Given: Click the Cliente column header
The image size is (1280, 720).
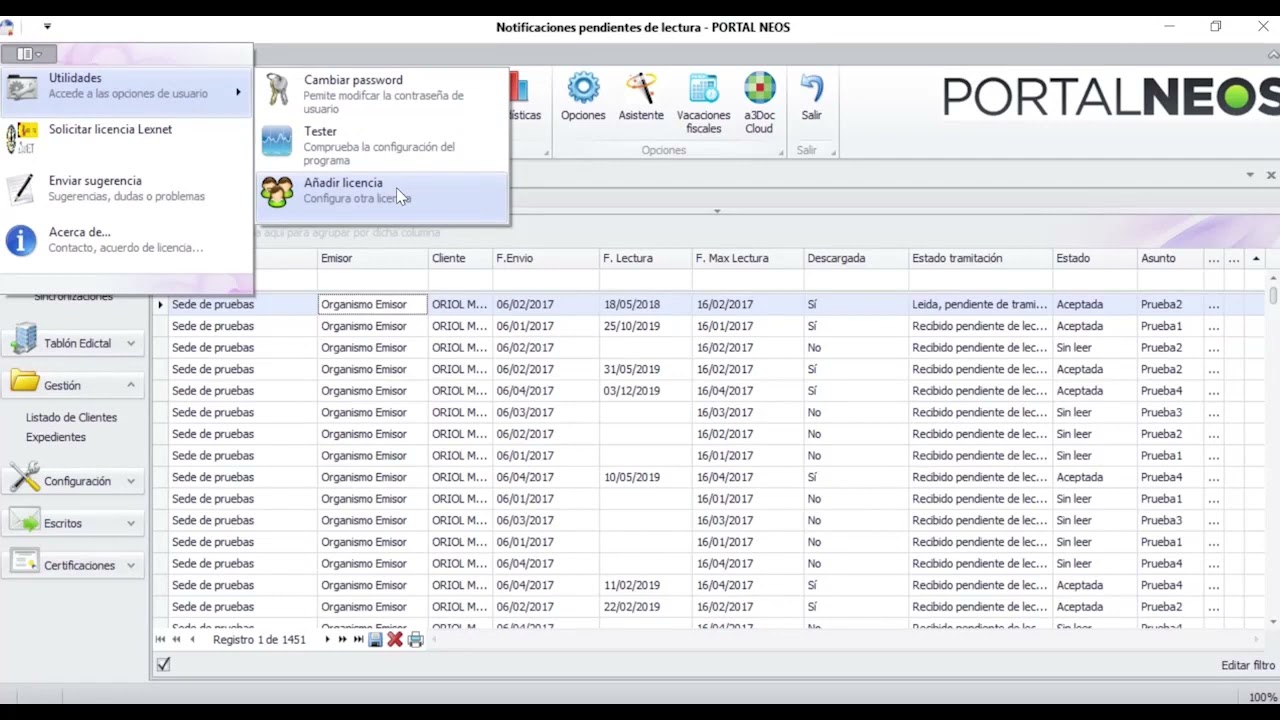Looking at the screenshot, I should [x=460, y=258].
